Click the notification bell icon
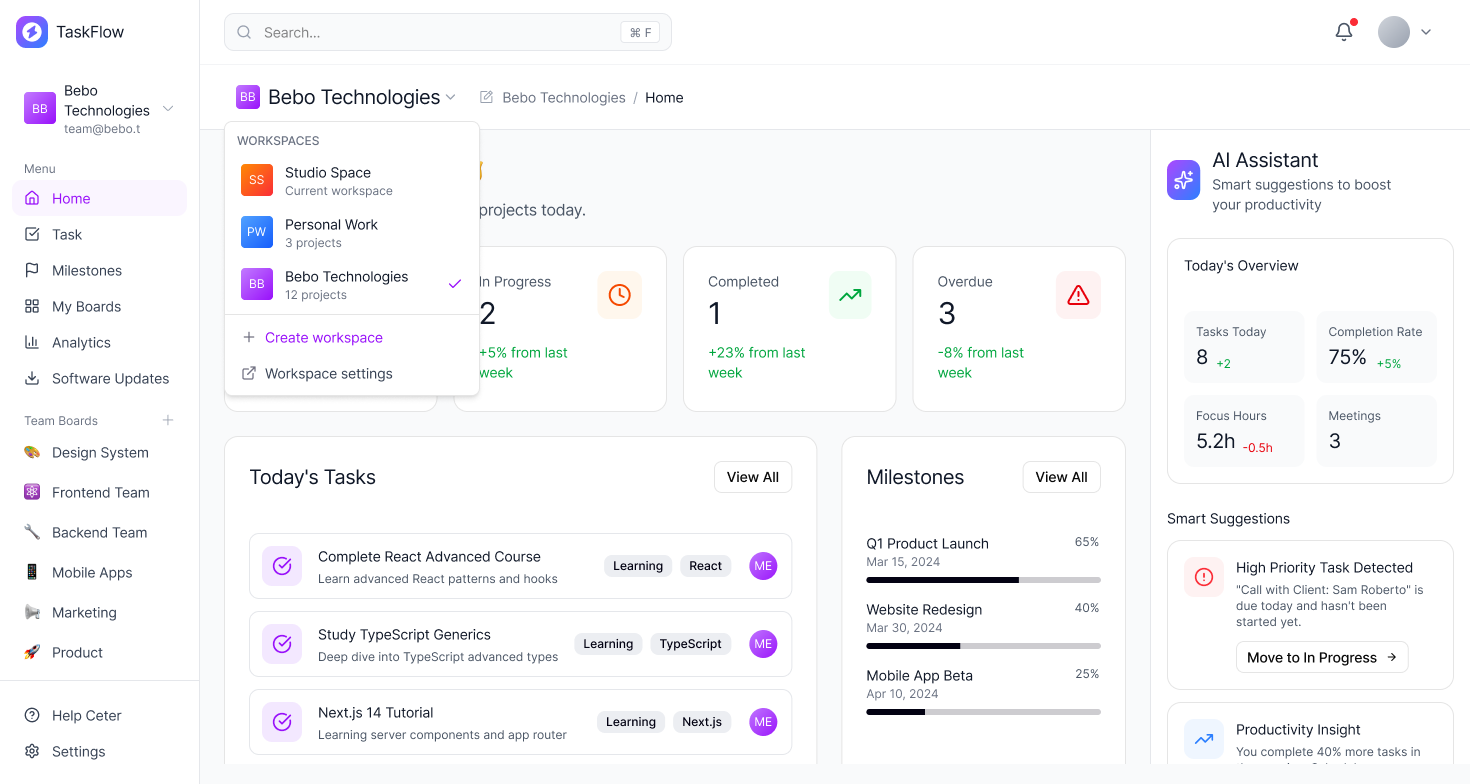Image resolution: width=1470 pixels, height=784 pixels. click(1344, 32)
